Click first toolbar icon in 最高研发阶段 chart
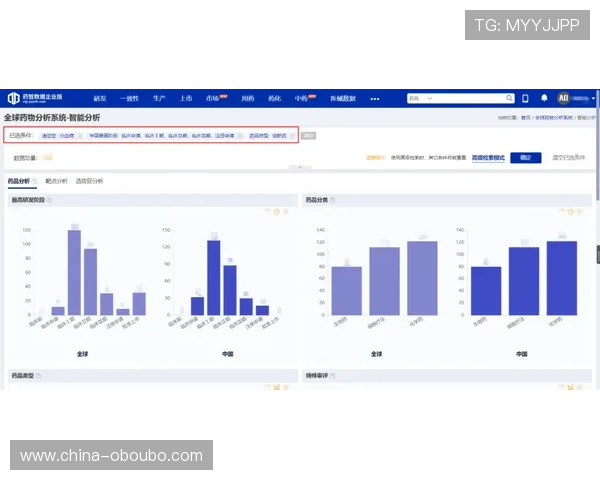 pos(267,211)
